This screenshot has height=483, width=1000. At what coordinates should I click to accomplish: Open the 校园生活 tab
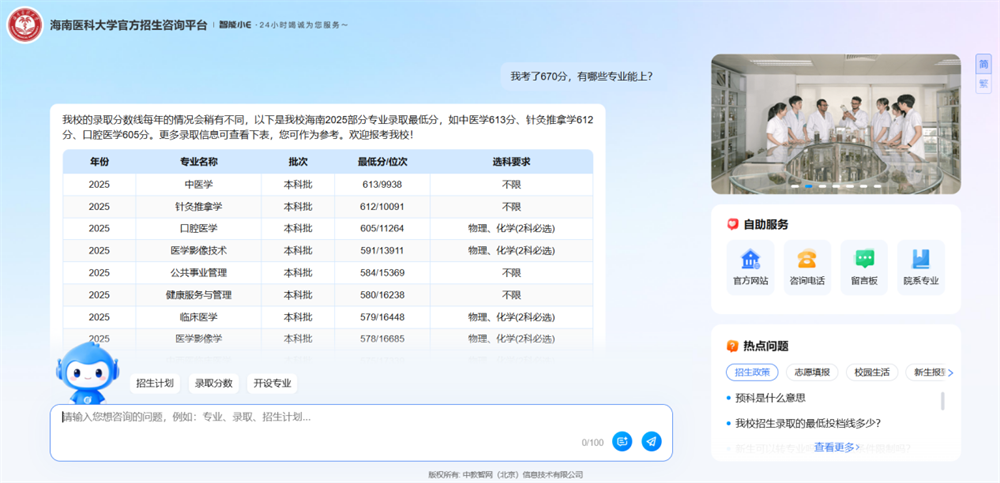click(x=870, y=372)
